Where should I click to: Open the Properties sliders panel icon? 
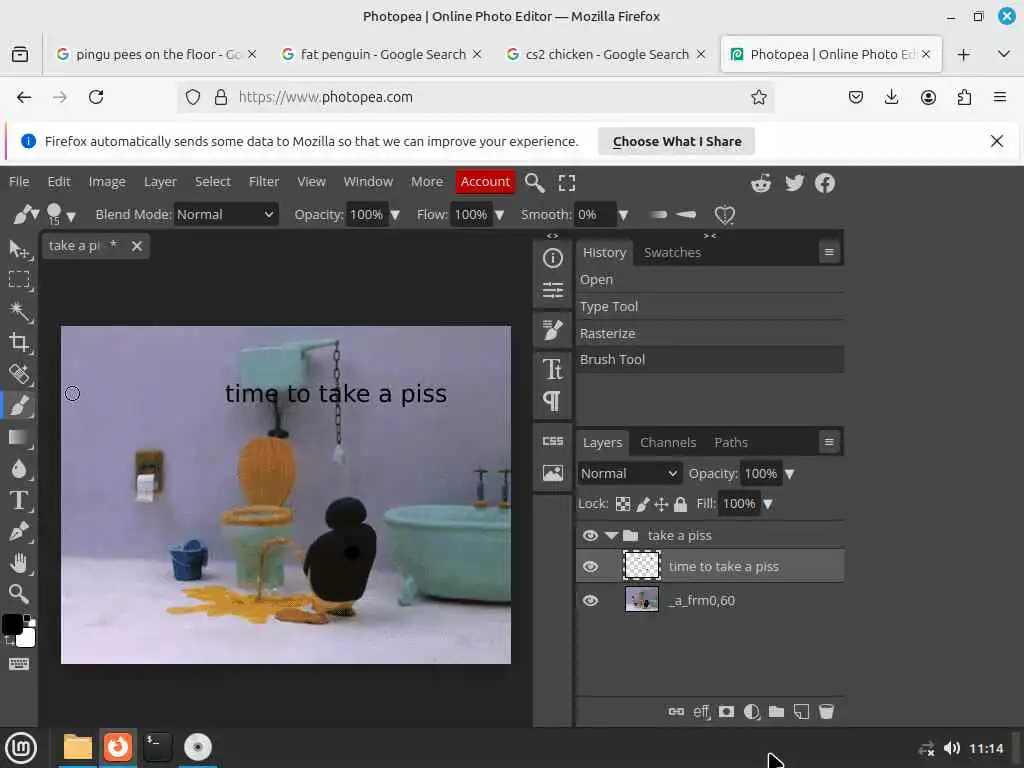click(x=552, y=289)
